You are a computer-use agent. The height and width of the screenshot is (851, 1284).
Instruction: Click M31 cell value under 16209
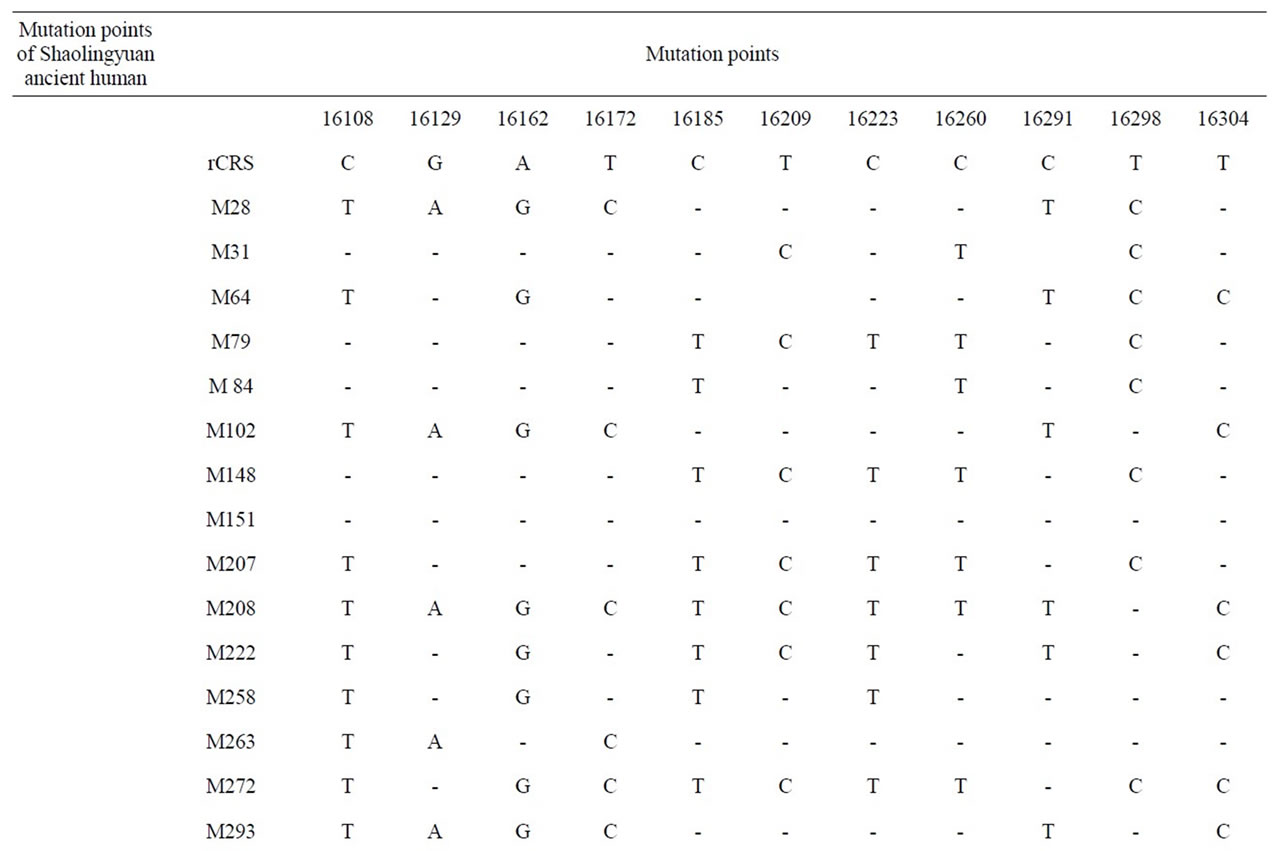(785, 253)
